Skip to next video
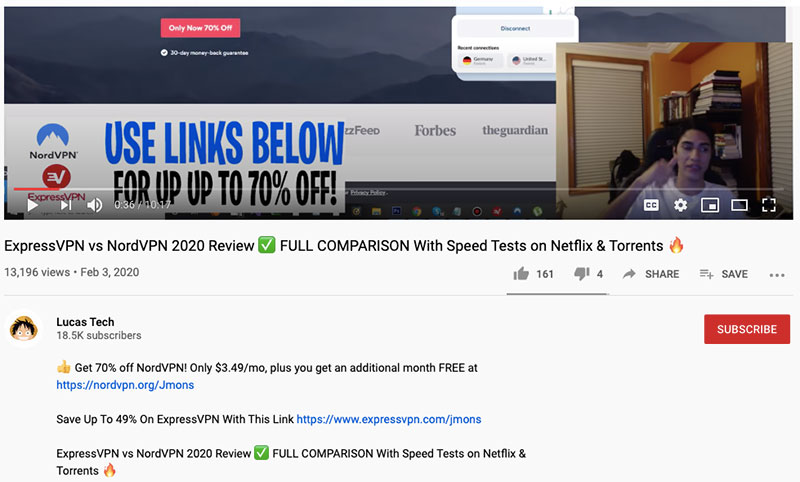The image size is (800, 482). click(x=66, y=205)
